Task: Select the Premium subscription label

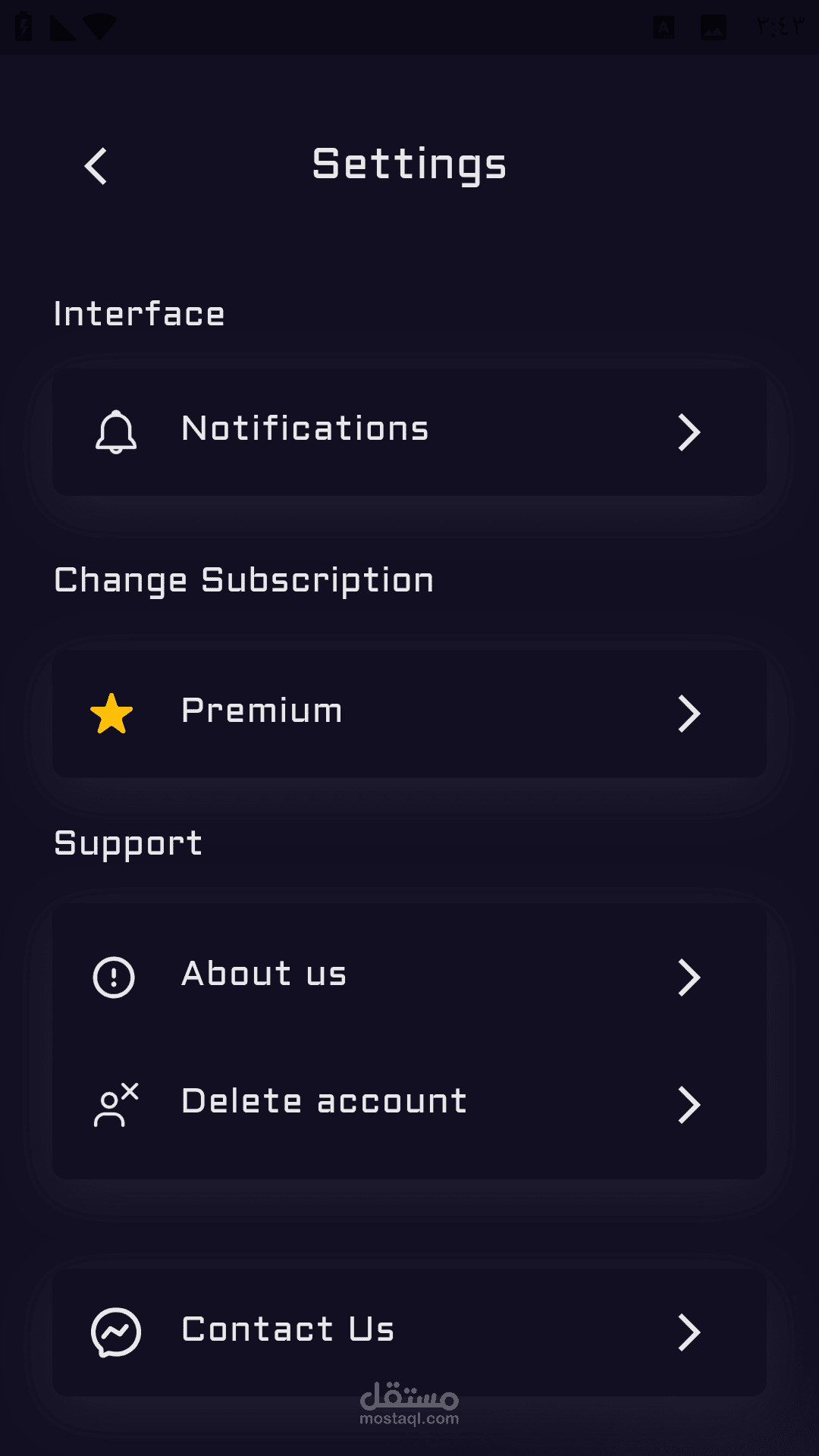Action: tap(262, 711)
